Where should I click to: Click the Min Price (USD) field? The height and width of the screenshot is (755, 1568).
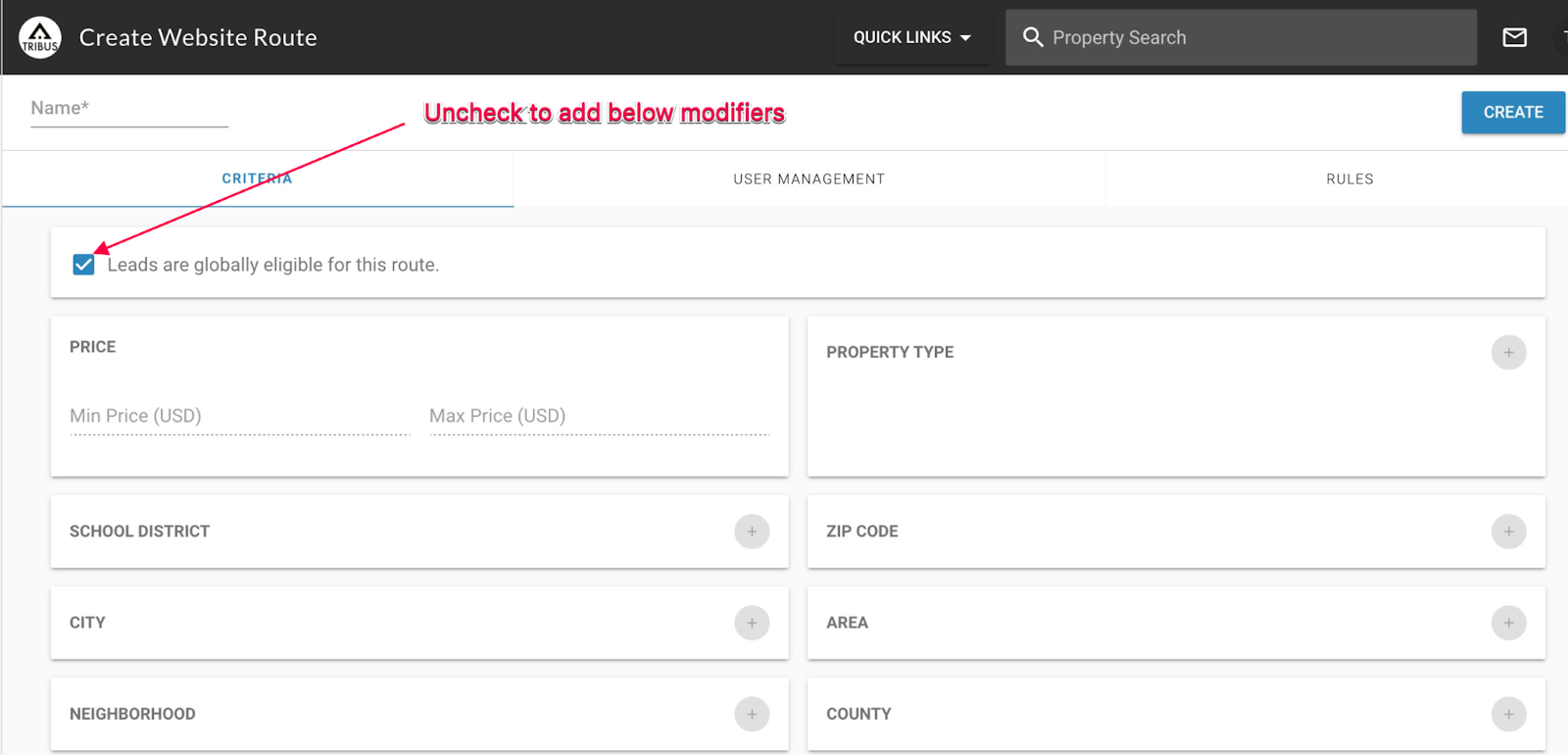240,416
